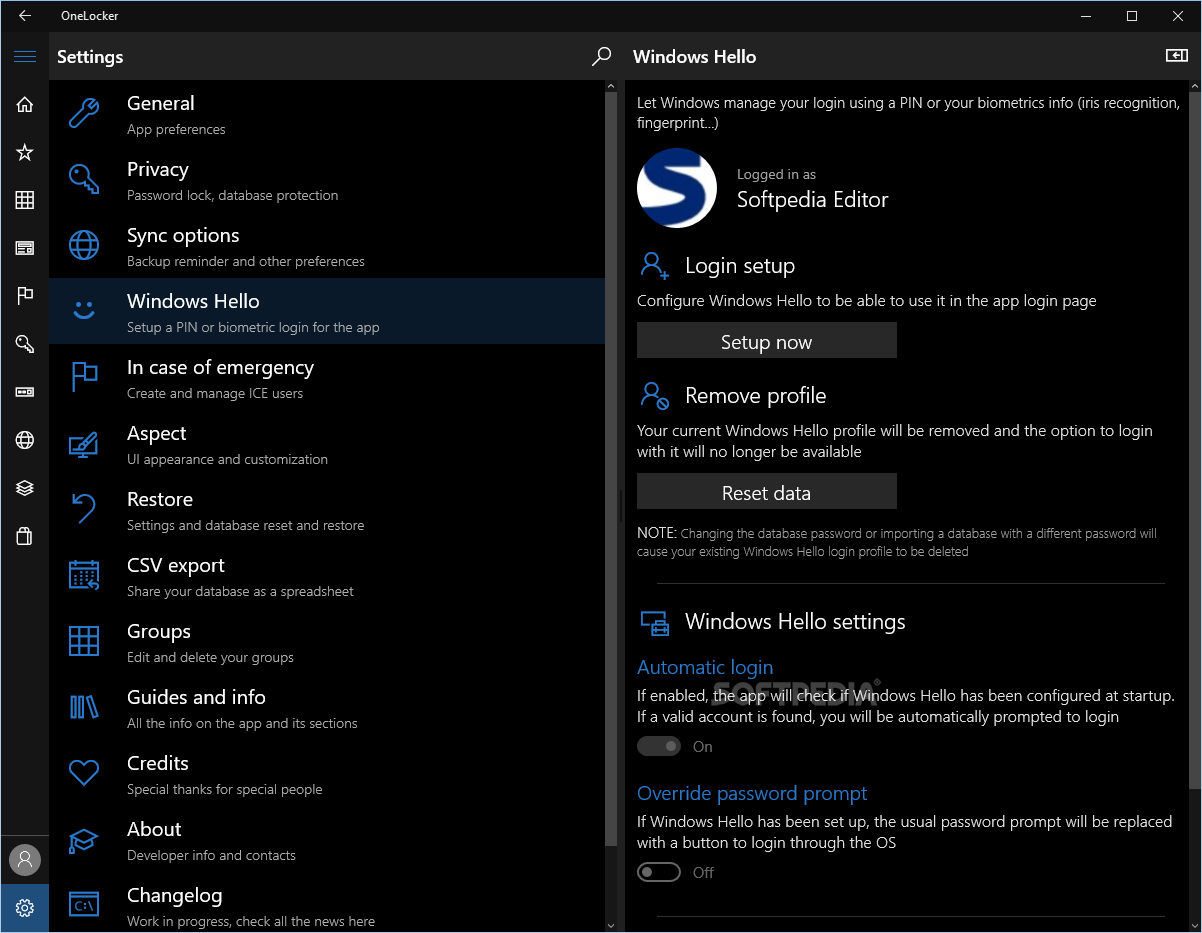Click the Sync options globe icon
The width and height of the screenshot is (1202, 933).
click(x=84, y=245)
